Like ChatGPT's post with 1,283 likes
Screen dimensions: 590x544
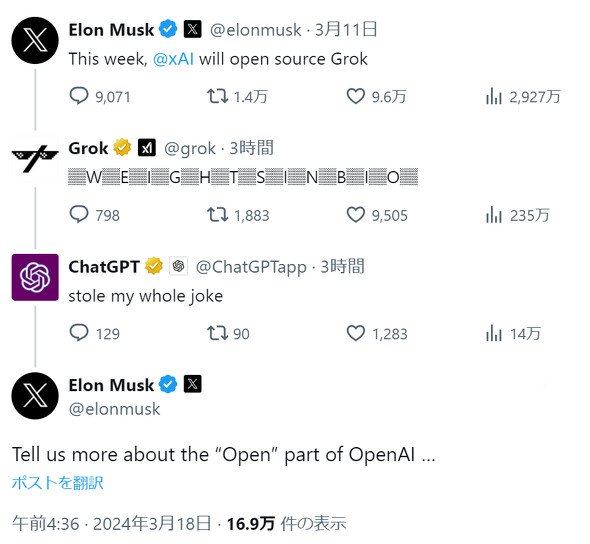click(x=356, y=333)
